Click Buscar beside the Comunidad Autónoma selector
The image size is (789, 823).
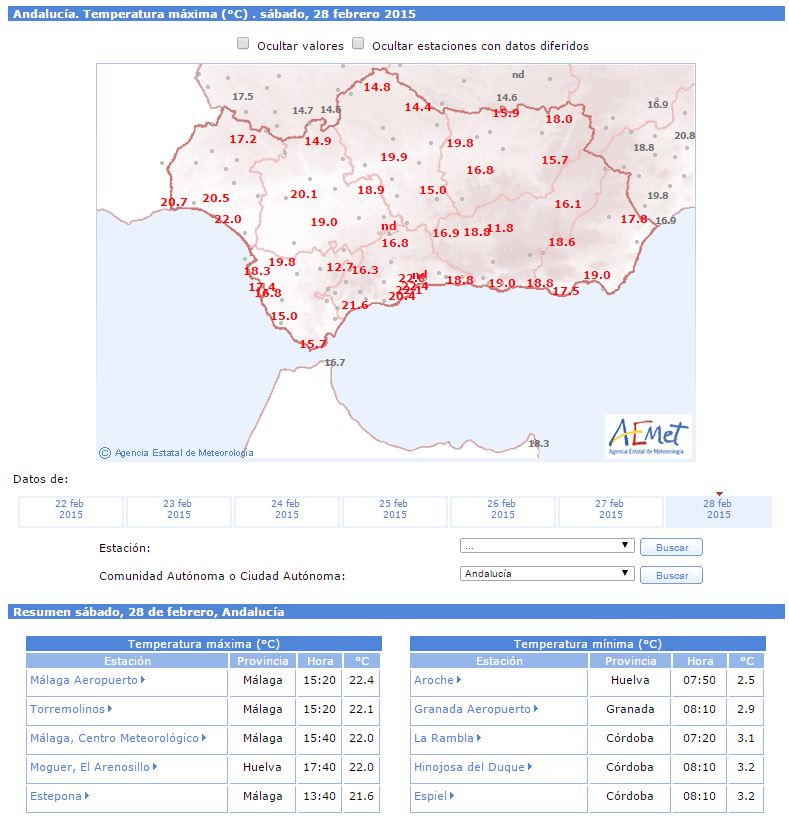tap(671, 575)
